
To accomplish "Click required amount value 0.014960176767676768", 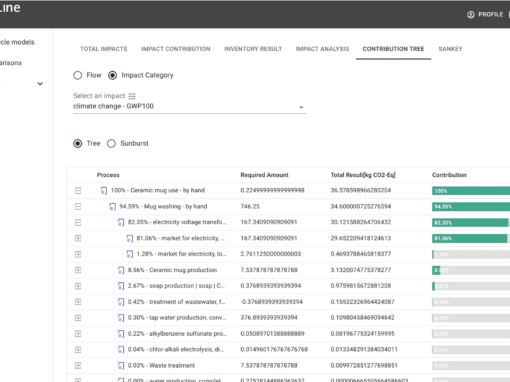I will 274,350.
